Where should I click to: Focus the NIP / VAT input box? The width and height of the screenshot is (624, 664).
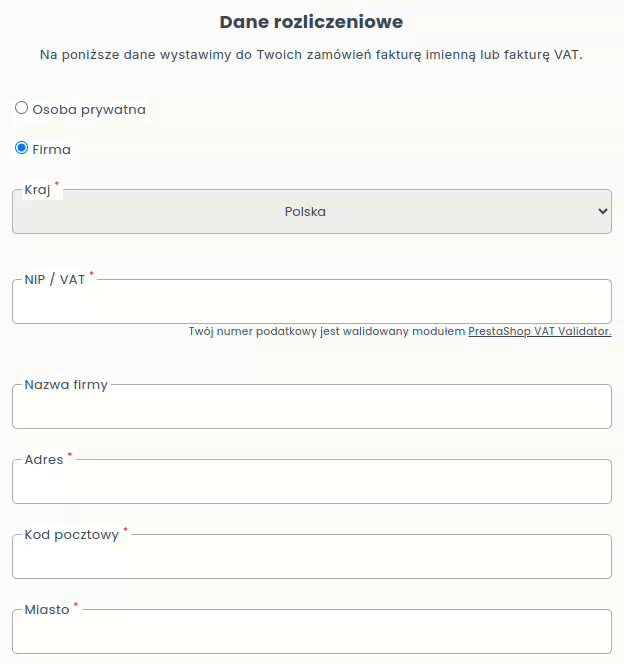[311, 303]
